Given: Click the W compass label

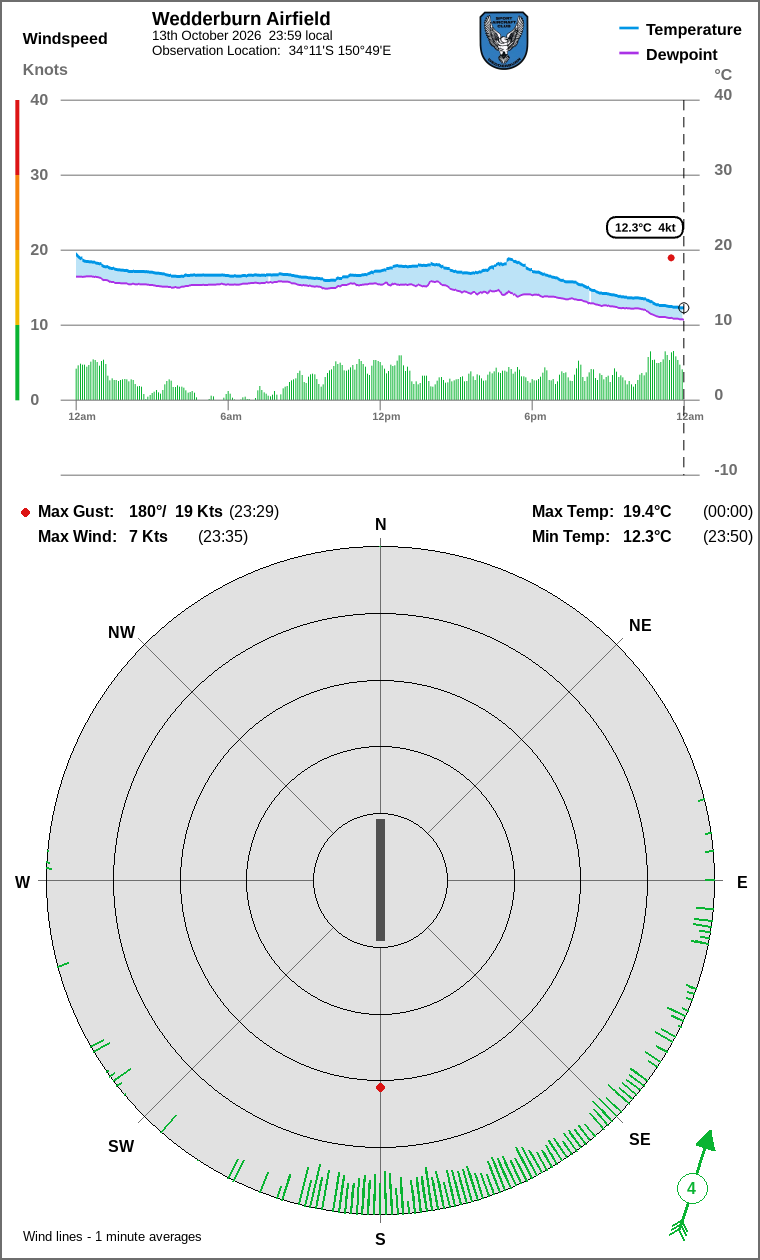Looking at the screenshot, I should [22, 882].
